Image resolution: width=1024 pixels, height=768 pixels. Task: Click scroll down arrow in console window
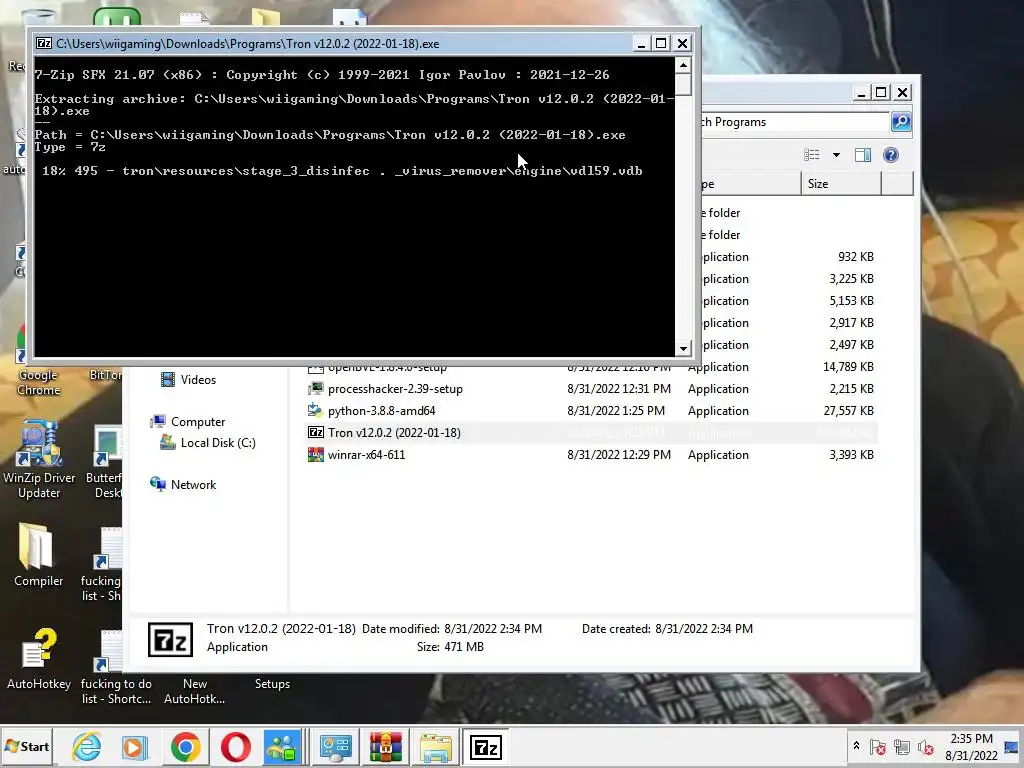pos(683,349)
